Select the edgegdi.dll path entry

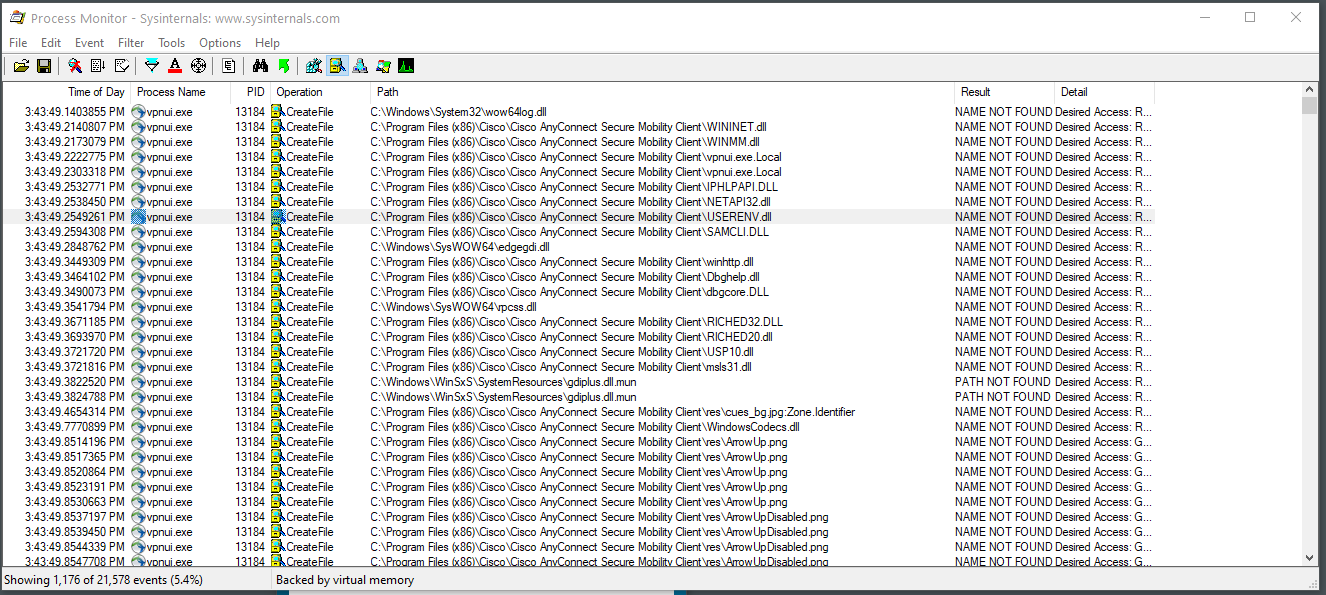(x=460, y=247)
